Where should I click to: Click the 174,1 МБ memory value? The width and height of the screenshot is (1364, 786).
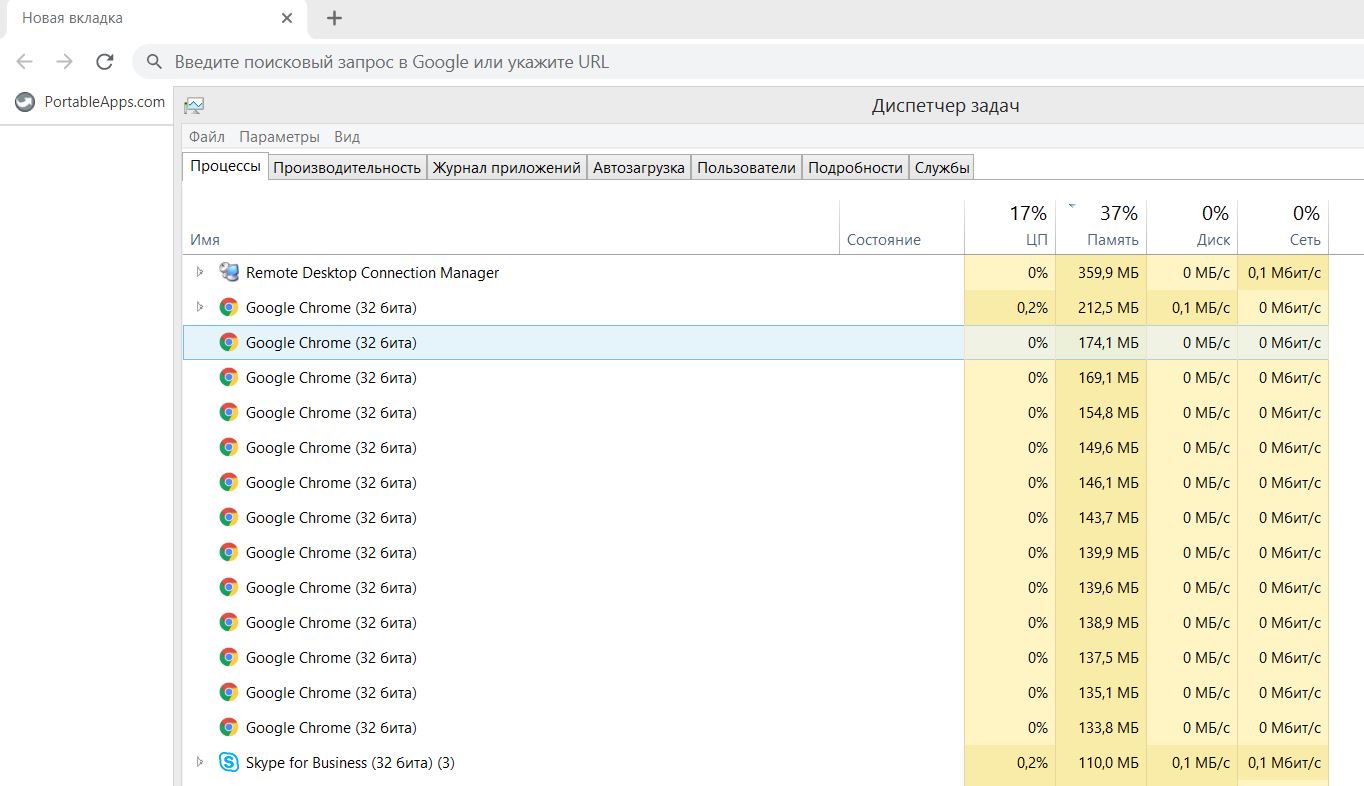(1108, 343)
